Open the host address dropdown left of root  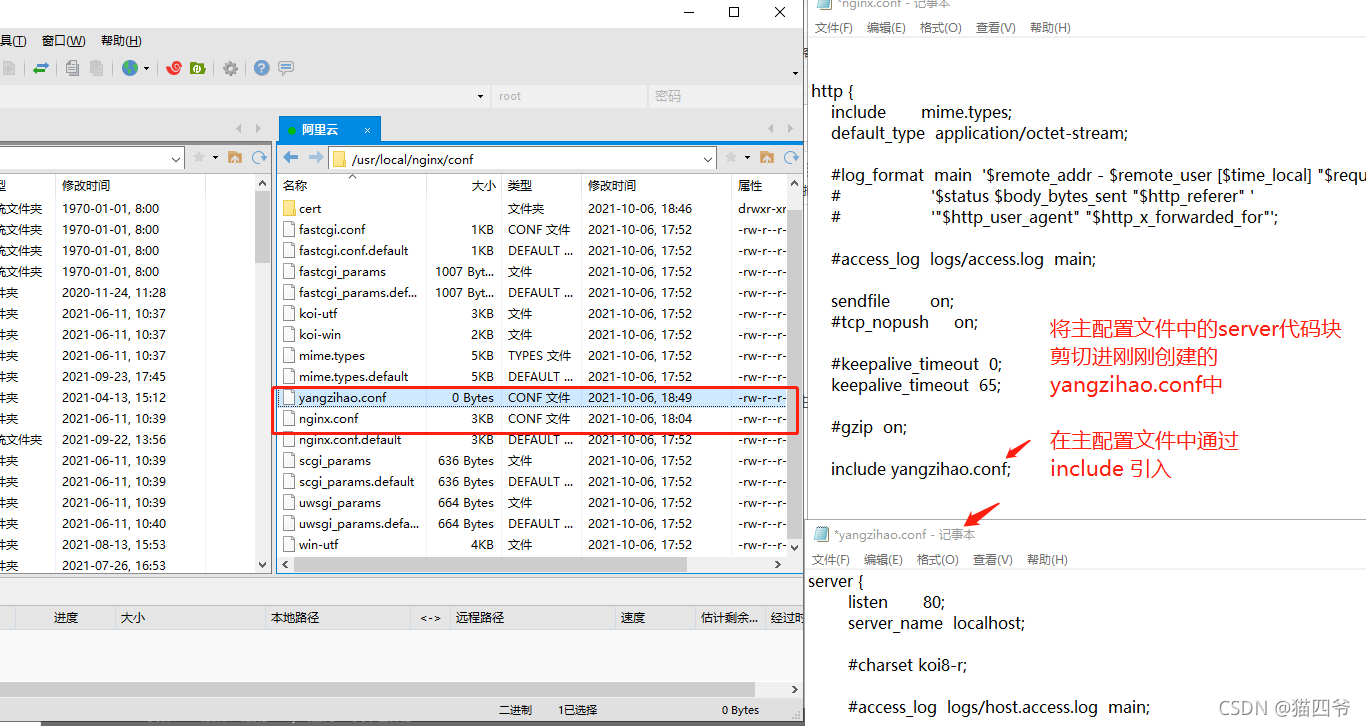(x=482, y=96)
